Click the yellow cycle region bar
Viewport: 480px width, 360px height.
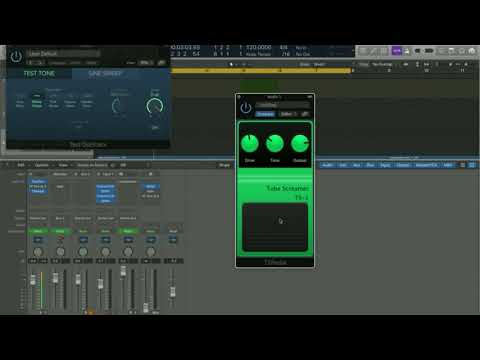(261, 70)
